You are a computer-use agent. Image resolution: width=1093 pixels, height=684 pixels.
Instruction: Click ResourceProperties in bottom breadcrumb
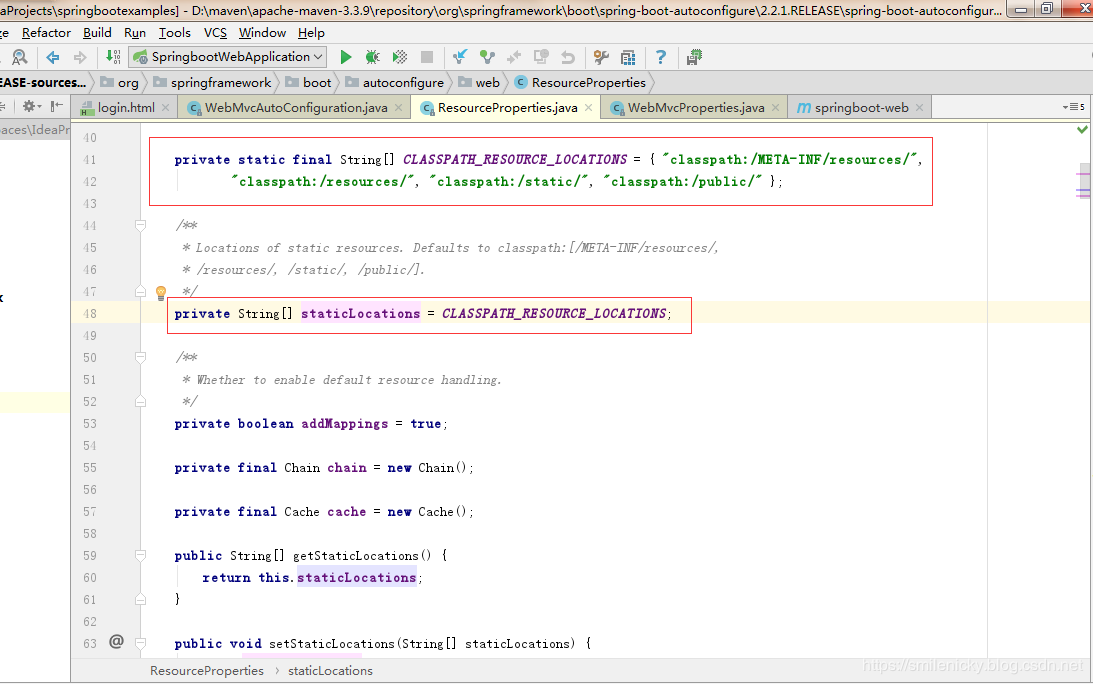(207, 671)
